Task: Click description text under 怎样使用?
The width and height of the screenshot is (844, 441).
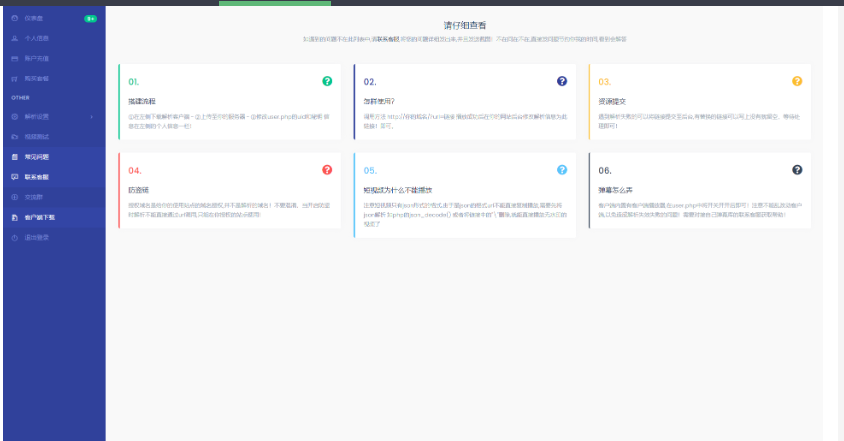Action: coord(465,121)
